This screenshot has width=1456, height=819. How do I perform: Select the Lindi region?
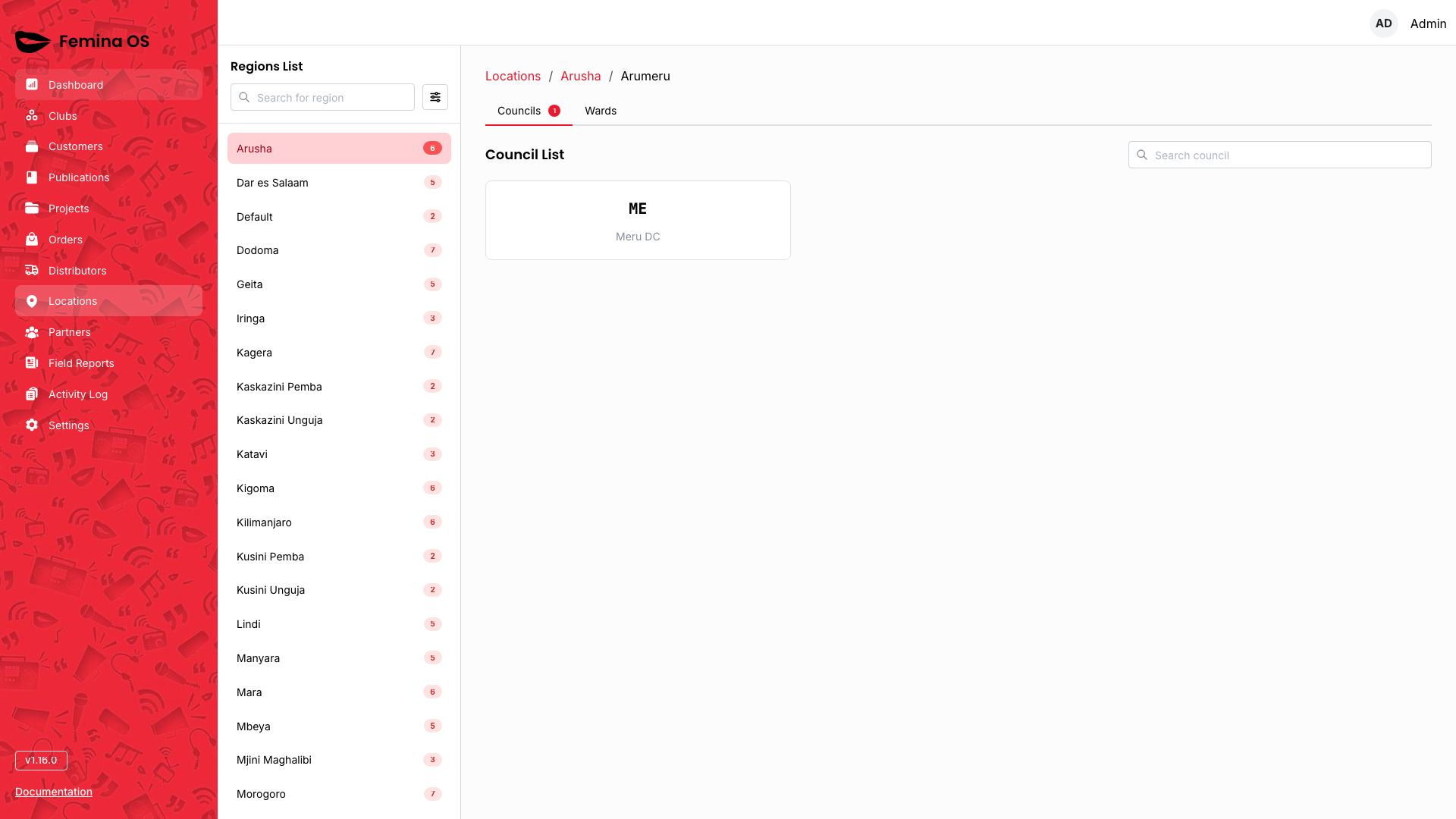click(339, 623)
